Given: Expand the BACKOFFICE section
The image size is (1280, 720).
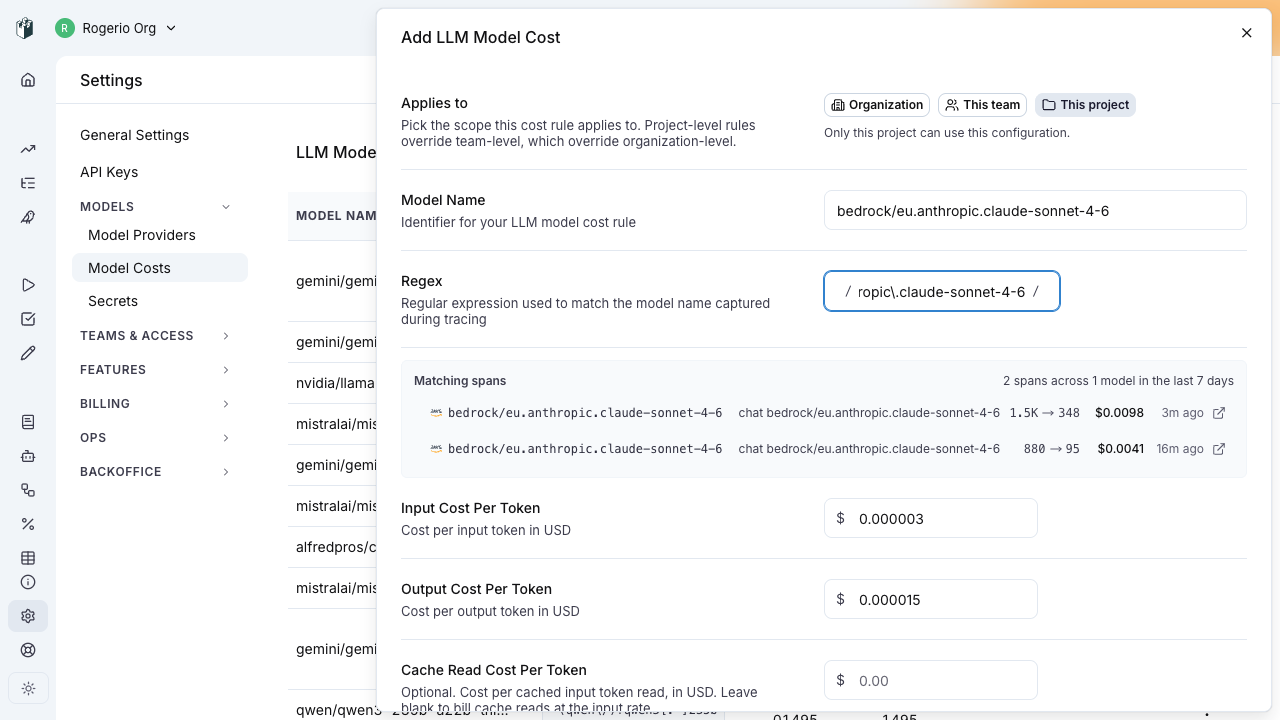Looking at the screenshot, I should (x=156, y=472).
